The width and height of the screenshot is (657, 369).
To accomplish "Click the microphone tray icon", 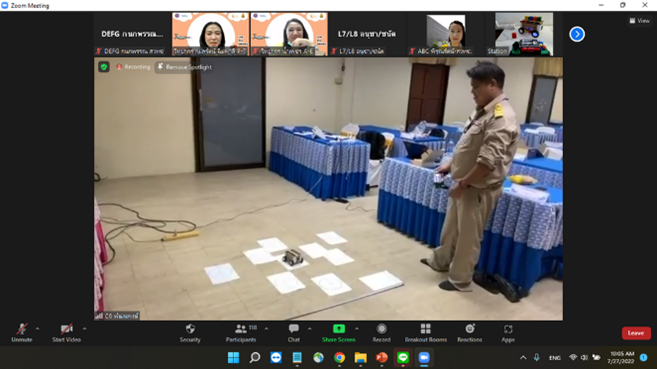I will [x=537, y=357].
